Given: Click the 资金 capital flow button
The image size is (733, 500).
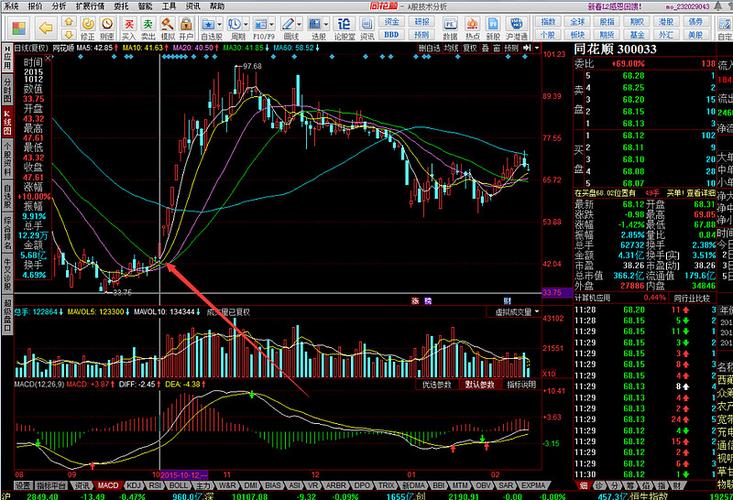Looking at the screenshot, I should tap(391, 21).
